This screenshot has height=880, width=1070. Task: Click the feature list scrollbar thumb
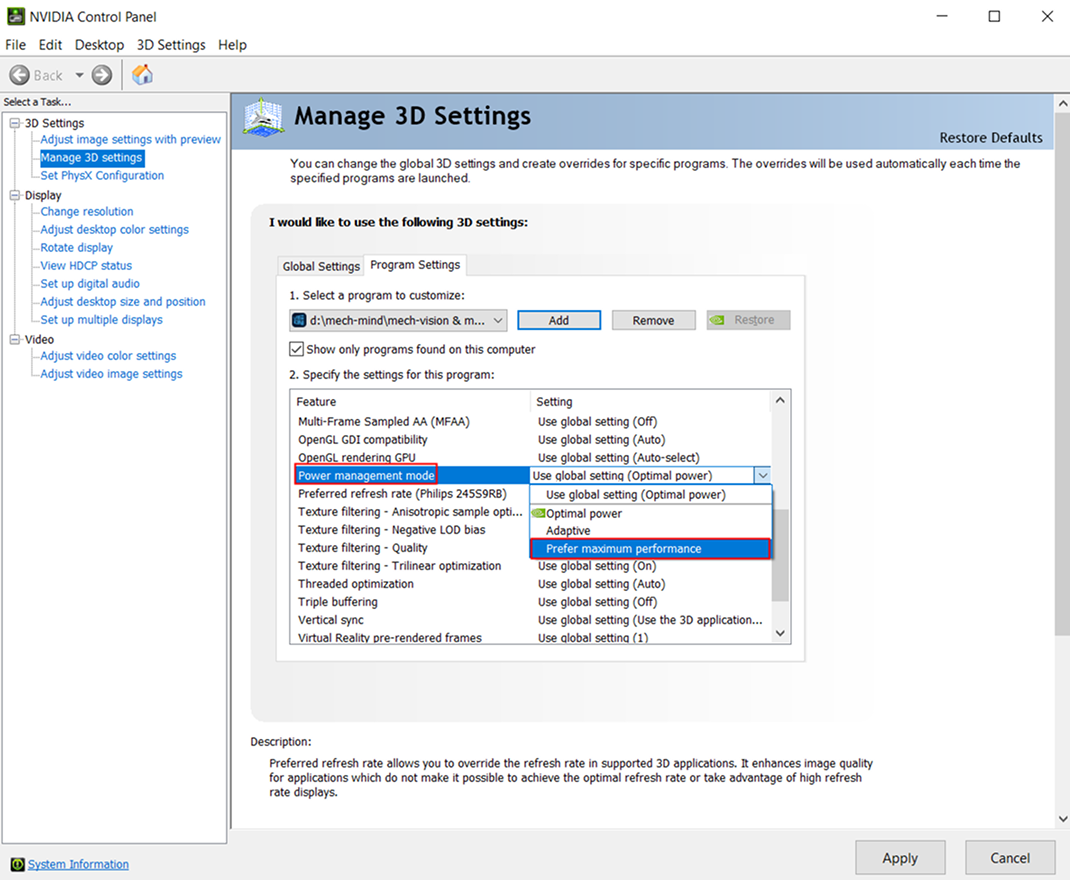point(780,555)
